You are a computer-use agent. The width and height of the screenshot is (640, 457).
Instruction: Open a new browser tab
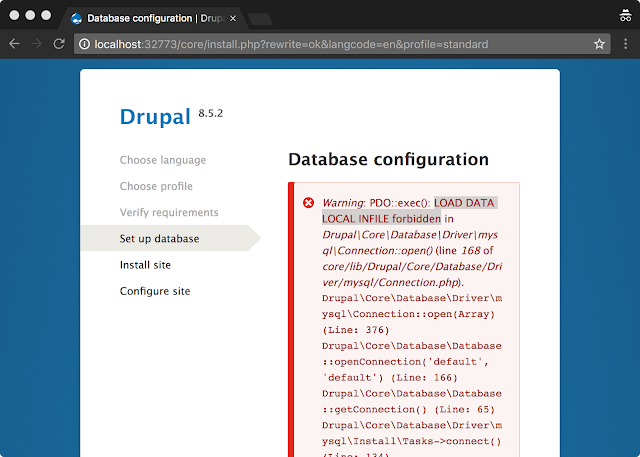coord(260,19)
